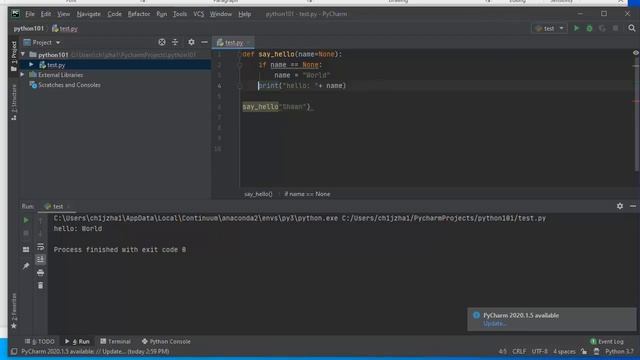Click the Collapse All icon in Project panel
640x360 pixels.
175,42
